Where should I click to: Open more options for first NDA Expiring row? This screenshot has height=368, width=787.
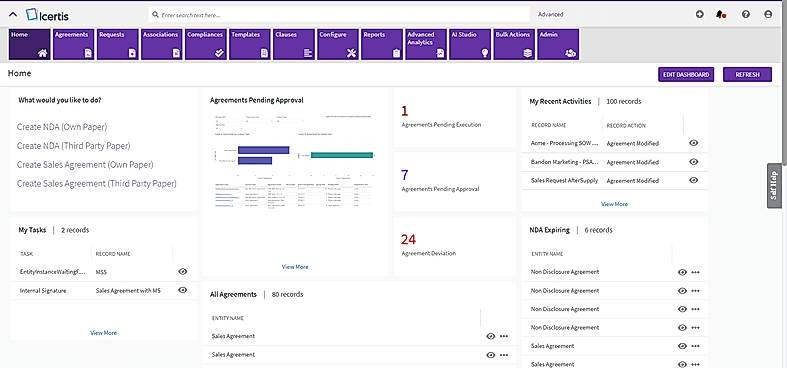695,272
